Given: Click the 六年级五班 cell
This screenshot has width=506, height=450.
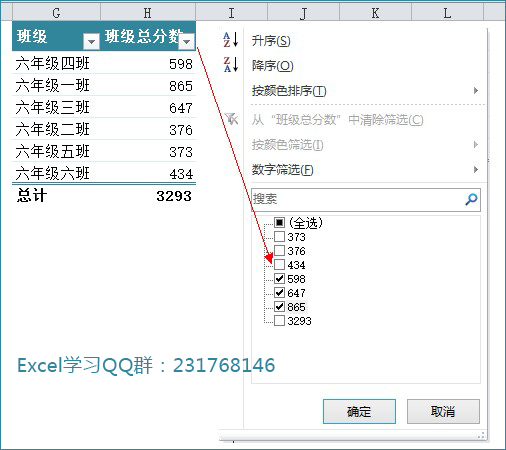Looking at the screenshot, I should [x=56, y=151].
